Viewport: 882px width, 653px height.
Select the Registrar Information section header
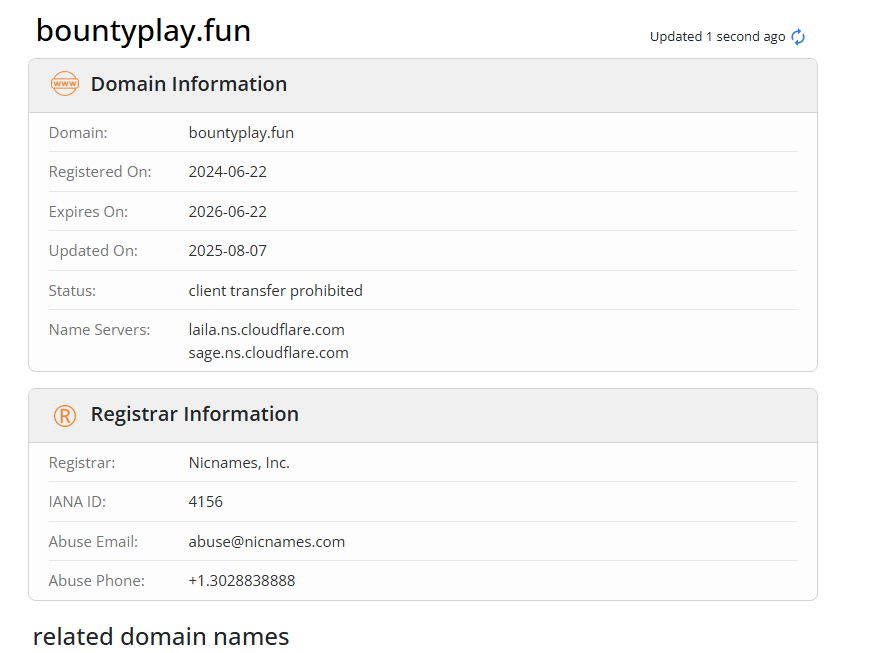click(194, 415)
